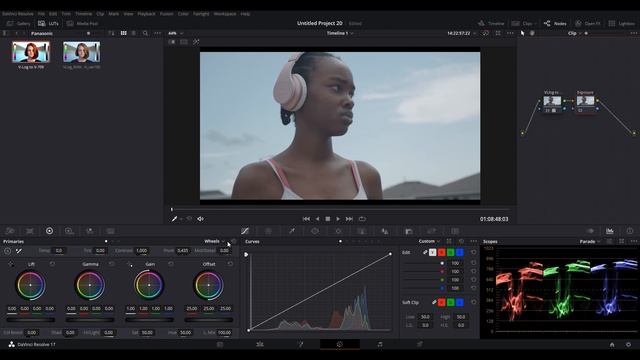The image size is (640, 360).
Task: Click the viewer playhead scrub bar
Action: tap(340, 209)
